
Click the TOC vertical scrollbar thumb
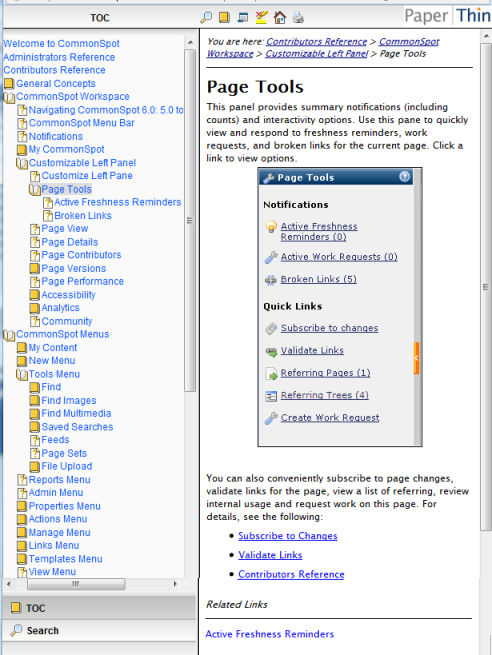coord(190,220)
